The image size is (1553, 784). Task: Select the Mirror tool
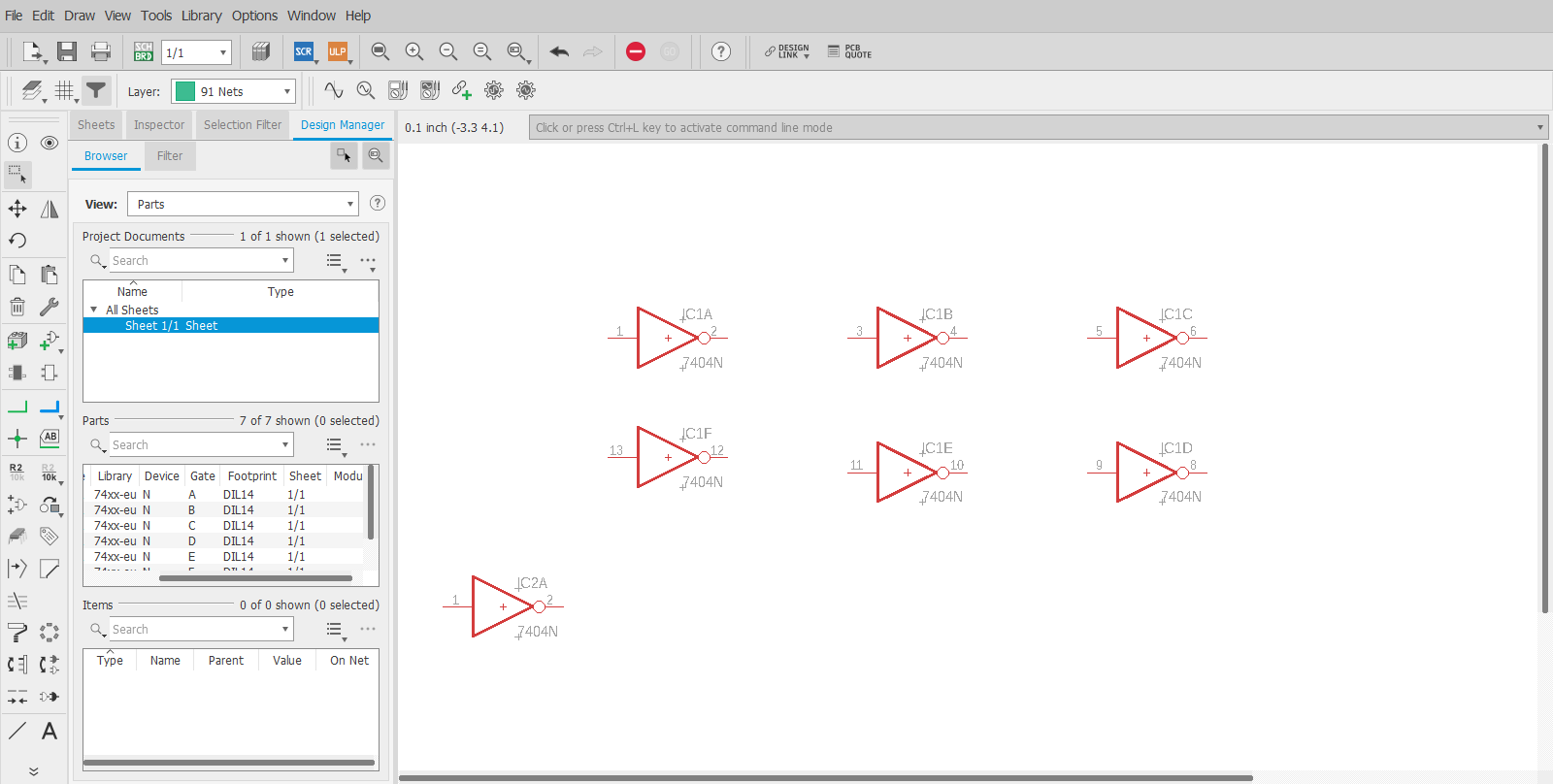coord(50,209)
